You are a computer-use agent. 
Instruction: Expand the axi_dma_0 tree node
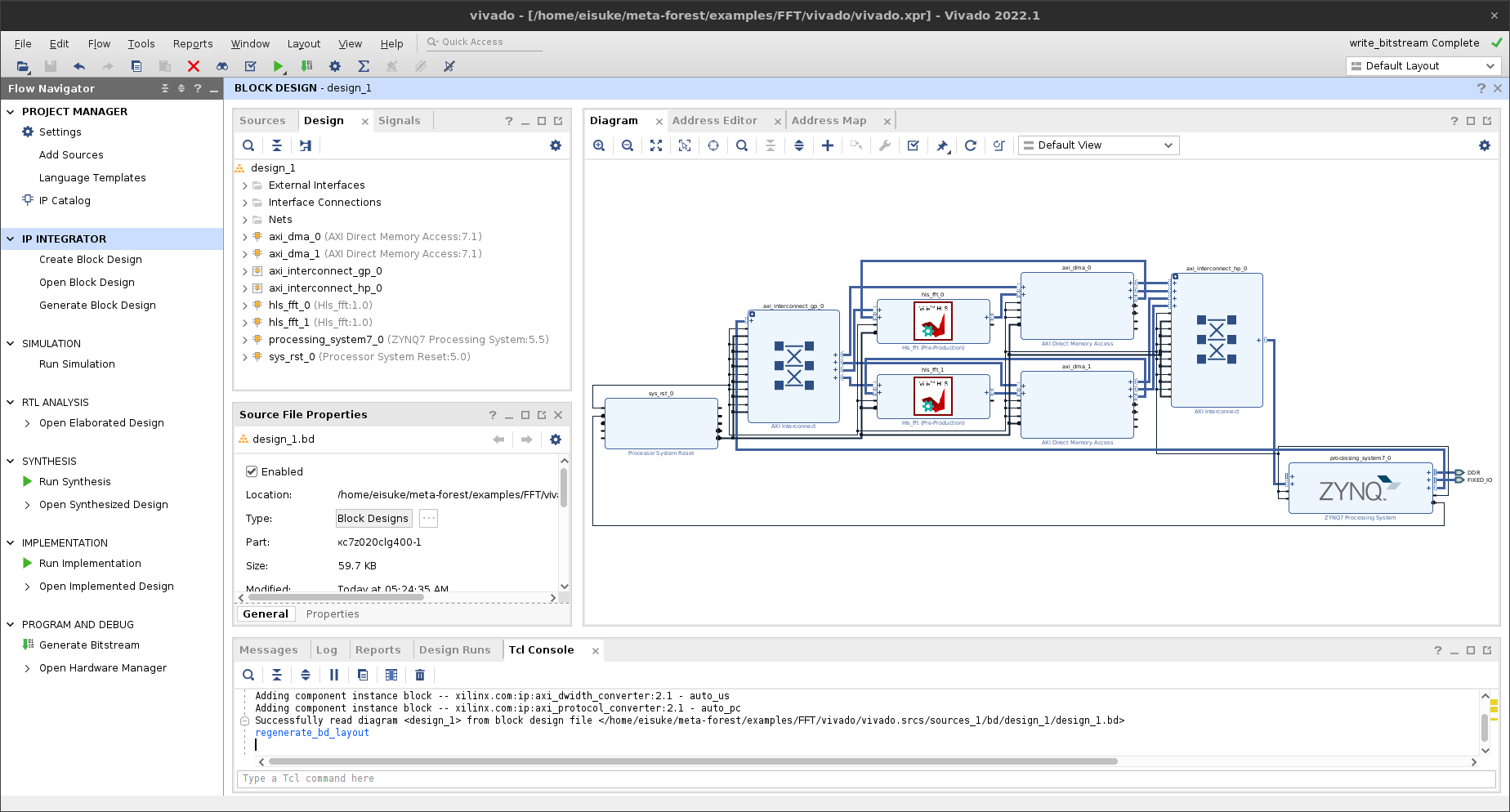point(244,237)
